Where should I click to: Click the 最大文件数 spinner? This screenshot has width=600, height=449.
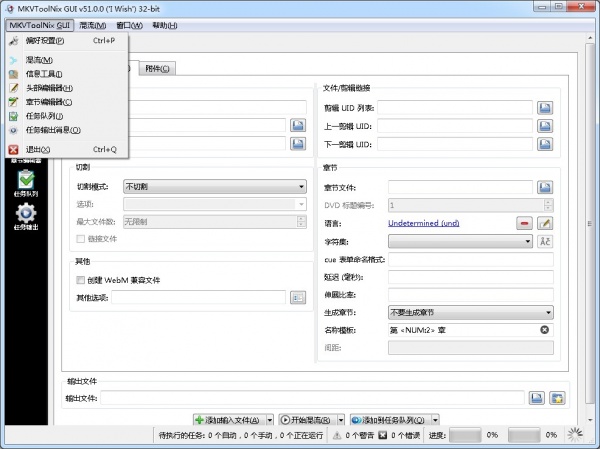click(215, 222)
